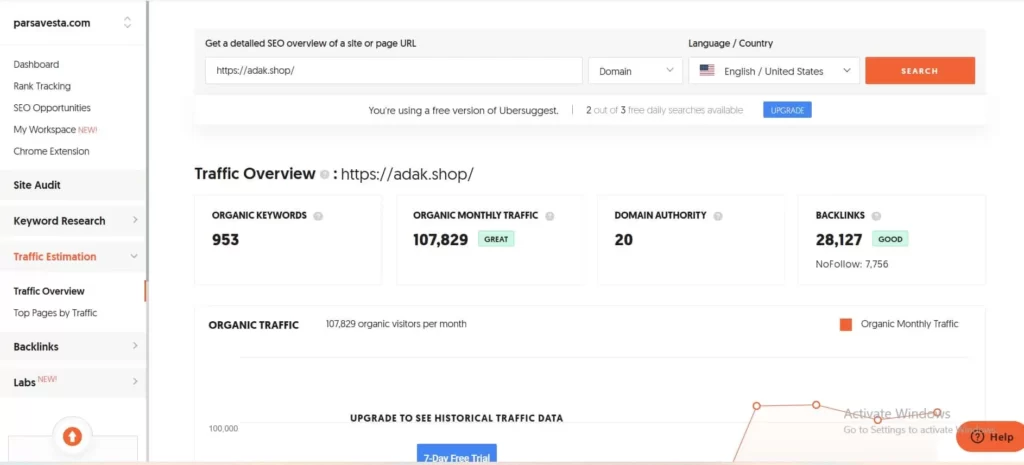Click the info icon next to Organic Monthly Traffic

pyautogui.click(x=550, y=216)
